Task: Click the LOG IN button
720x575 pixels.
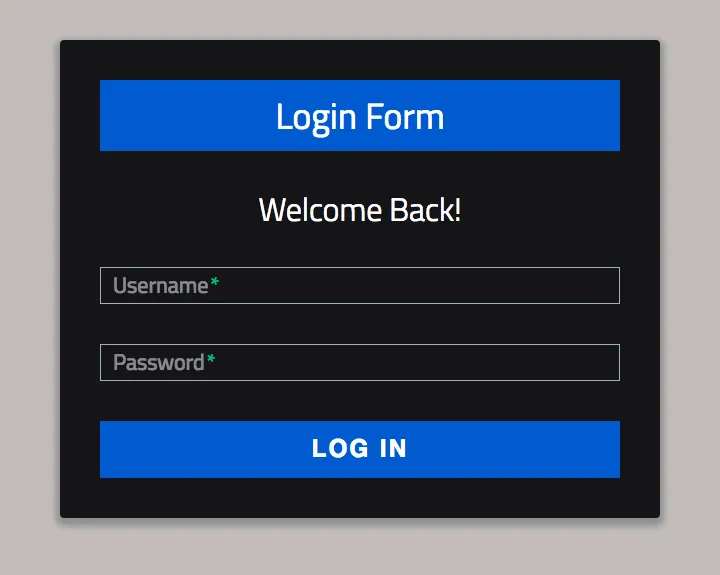Action: (x=360, y=449)
